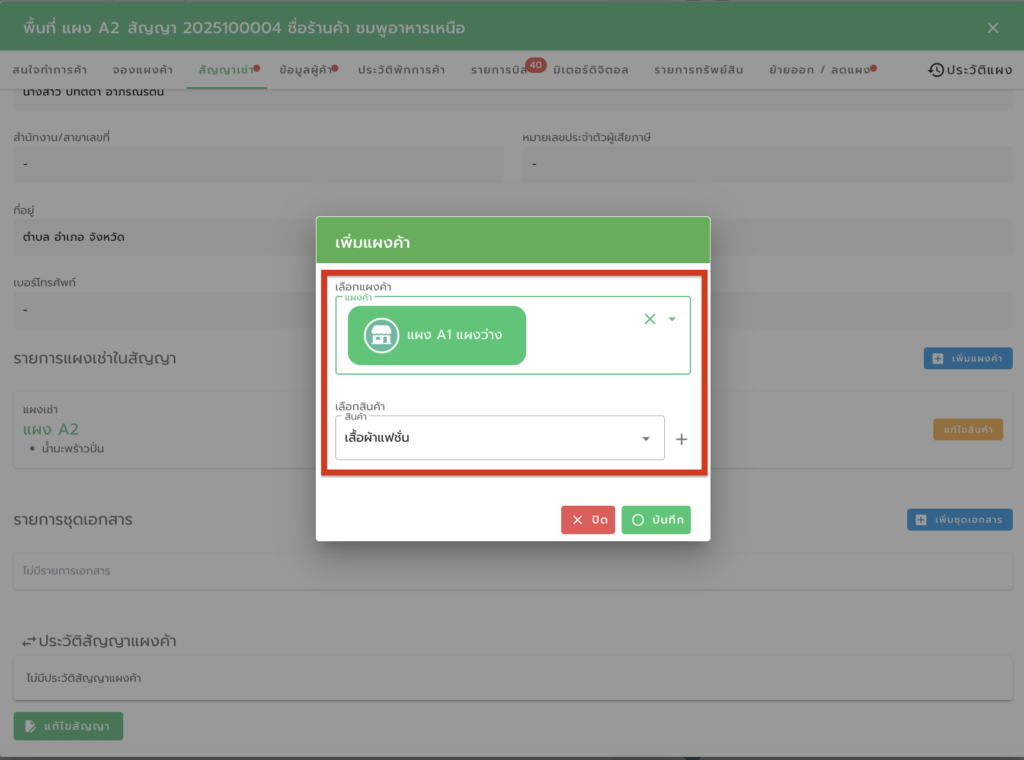This screenshot has height=760, width=1024.
Task: Open รายการทรัพย์สิน tab
Action: click(x=700, y=70)
